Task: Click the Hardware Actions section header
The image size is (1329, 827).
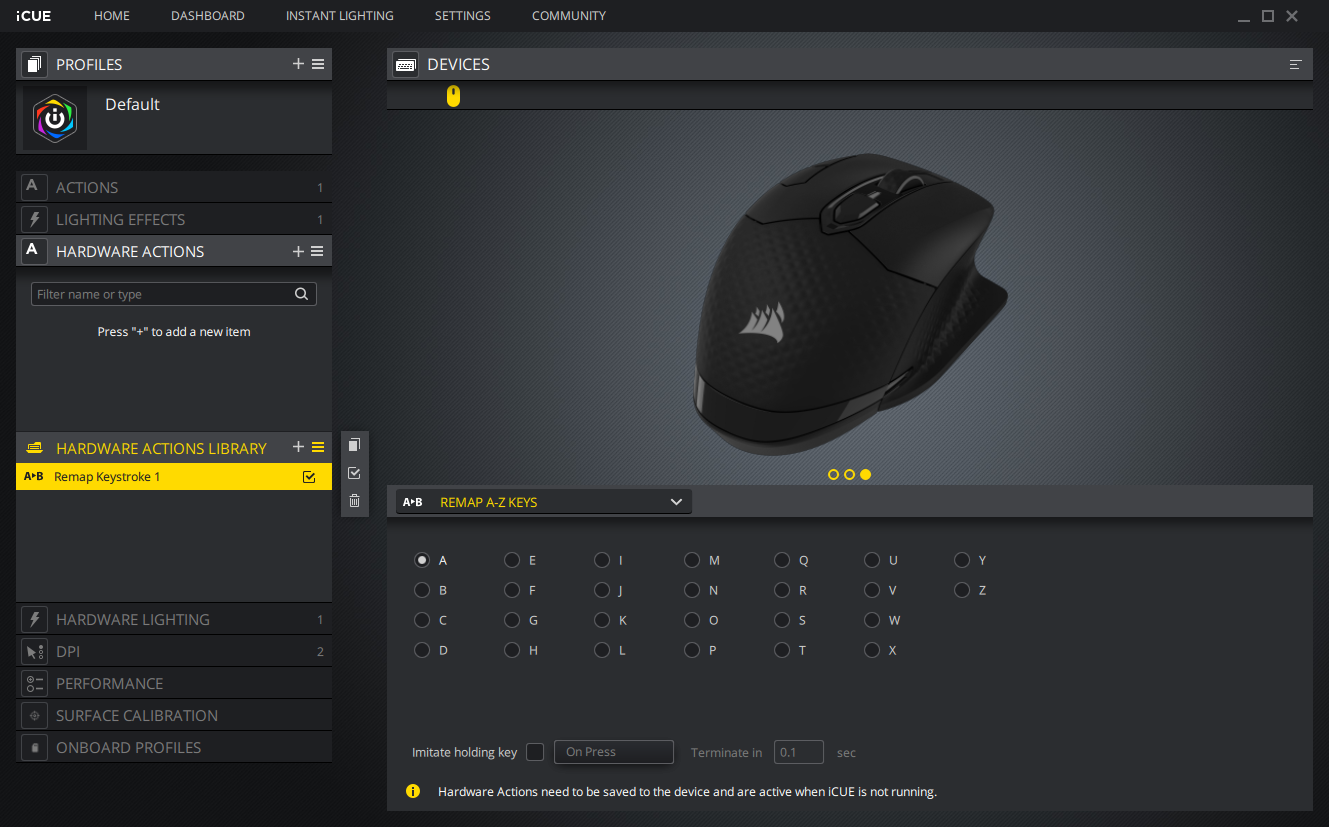Action: pyautogui.click(x=174, y=251)
